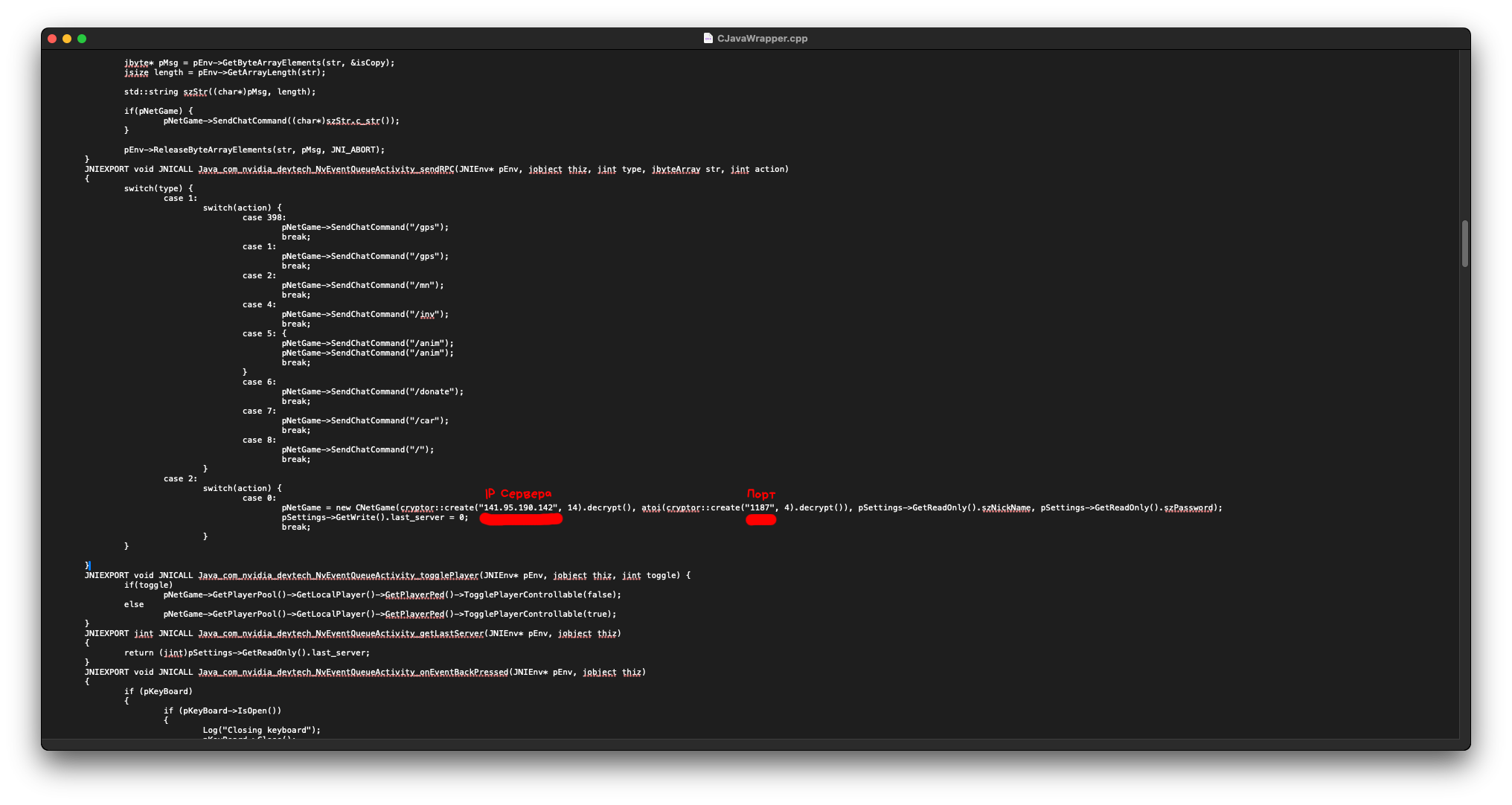Click the CJavaWrapper.cpp window title text

[x=762, y=38]
